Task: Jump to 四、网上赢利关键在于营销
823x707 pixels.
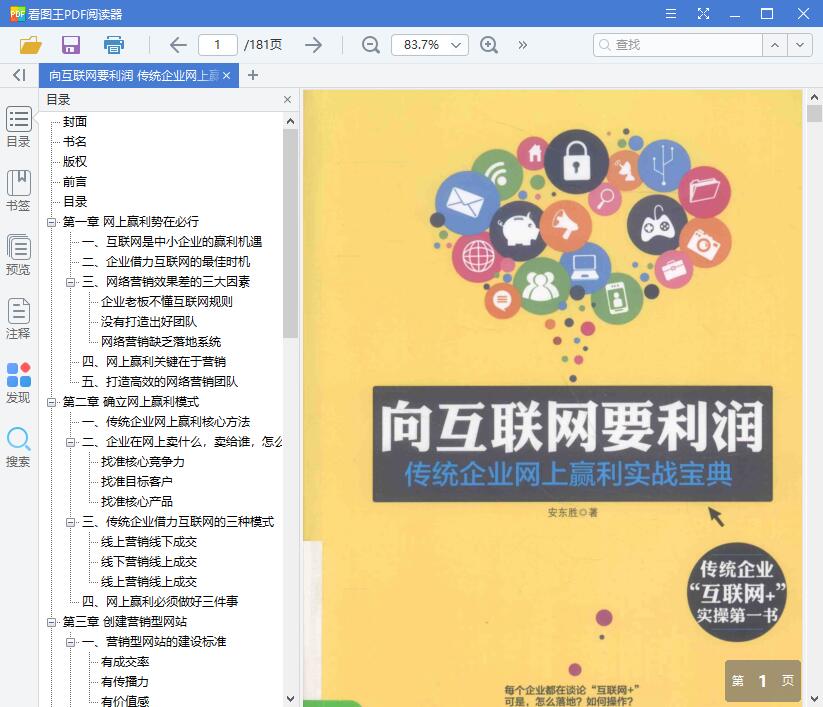Action: [154, 362]
